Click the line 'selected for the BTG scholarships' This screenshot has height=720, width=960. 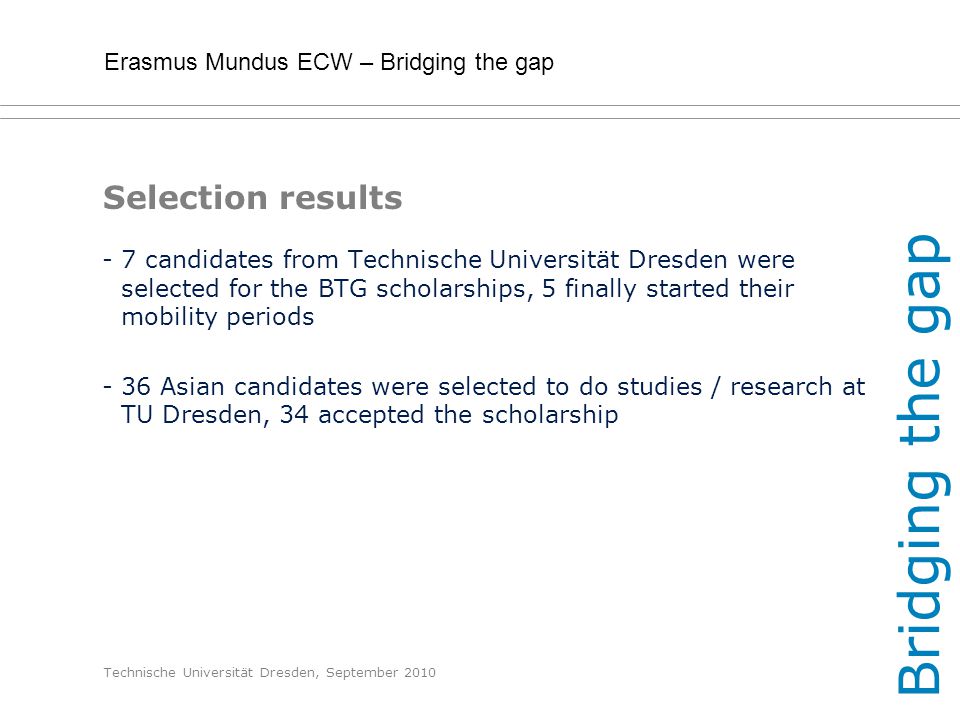[x=328, y=289]
